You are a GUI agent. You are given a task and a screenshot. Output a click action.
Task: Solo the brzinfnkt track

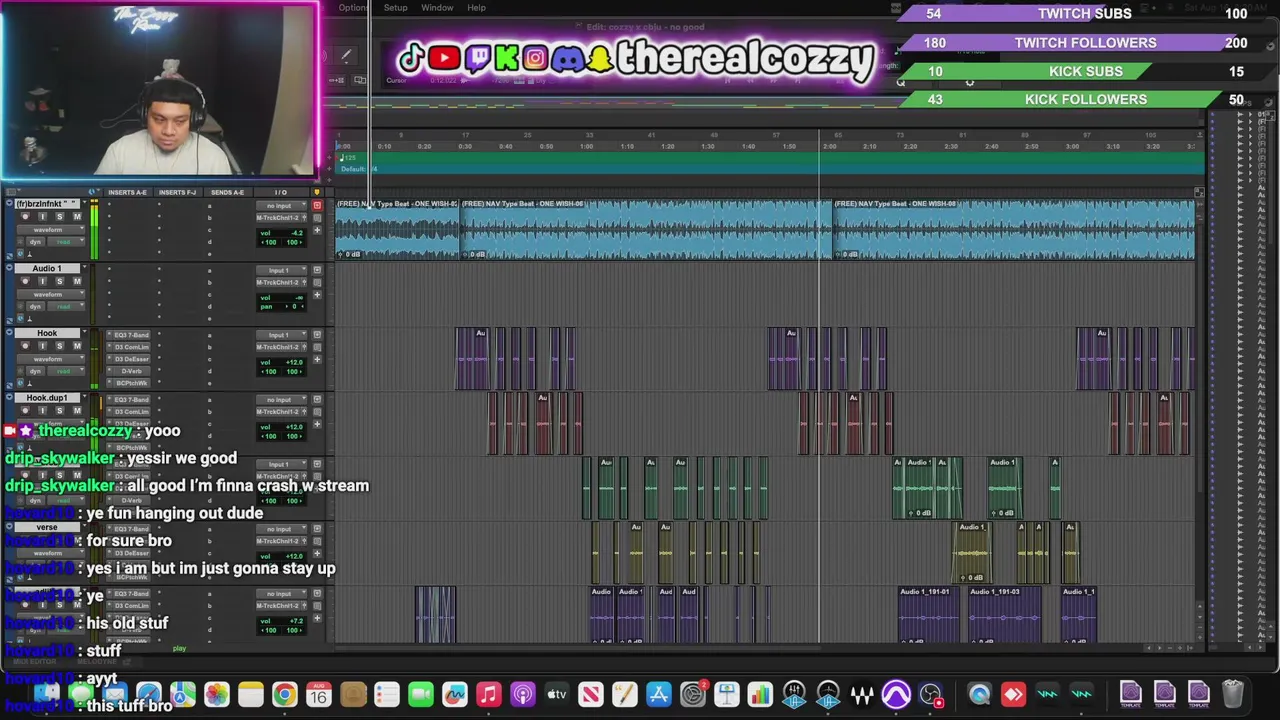pyautogui.click(x=59, y=217)
